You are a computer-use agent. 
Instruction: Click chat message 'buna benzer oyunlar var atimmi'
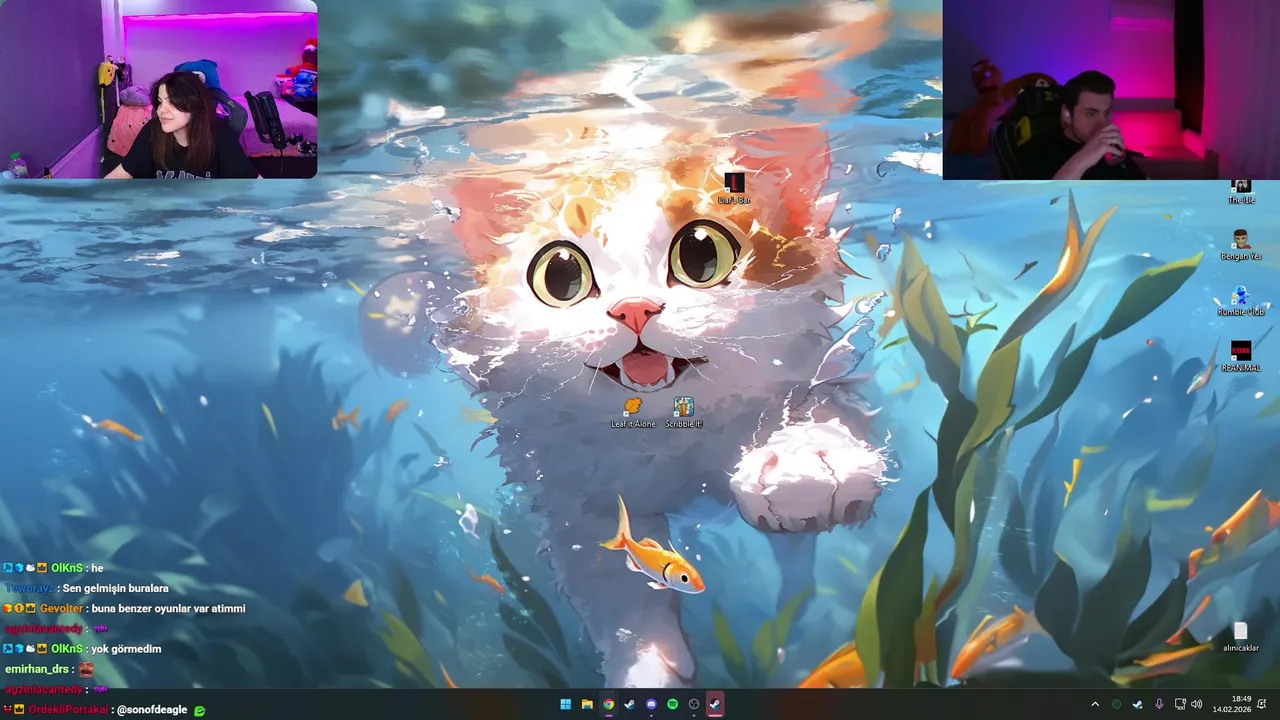click(170, 608)
